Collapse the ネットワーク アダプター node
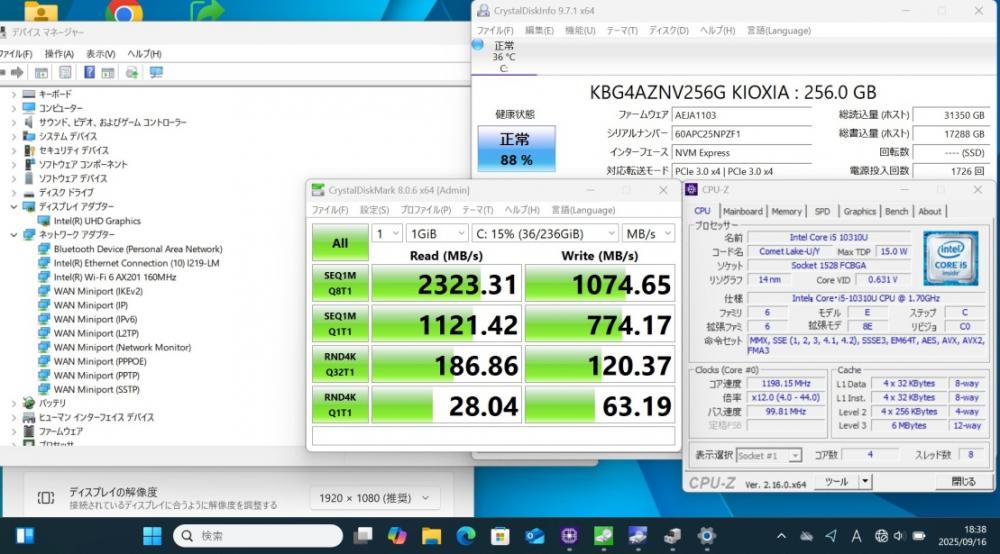This screenshot has height=554, width=1000. (13, 235)
